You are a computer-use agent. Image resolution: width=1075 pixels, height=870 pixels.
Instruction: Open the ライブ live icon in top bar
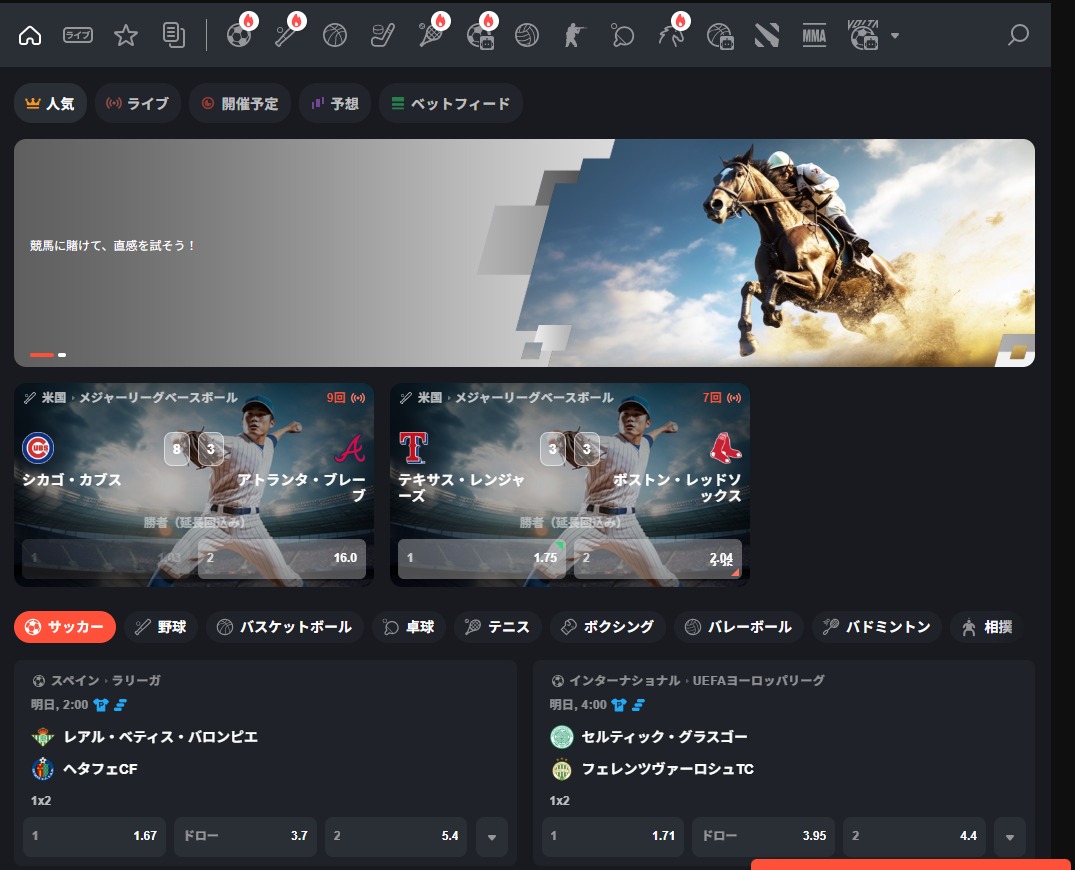[77, 35]
